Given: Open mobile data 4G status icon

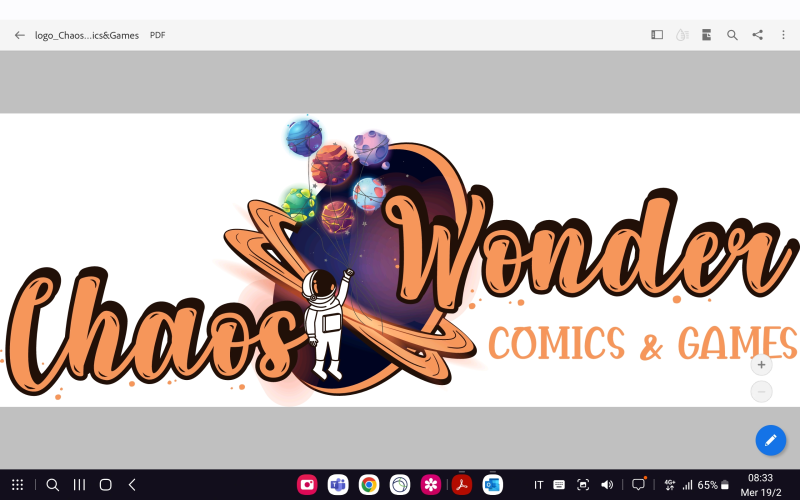Looking at the screenshot, I should click(x=669, y=485).
